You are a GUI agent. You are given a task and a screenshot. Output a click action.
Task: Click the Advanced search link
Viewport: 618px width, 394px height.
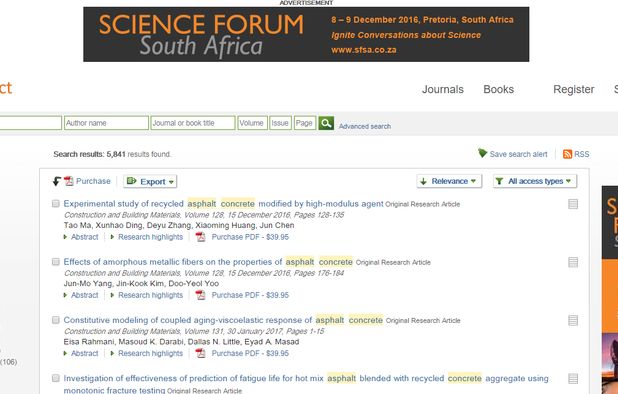coord(365,126)
